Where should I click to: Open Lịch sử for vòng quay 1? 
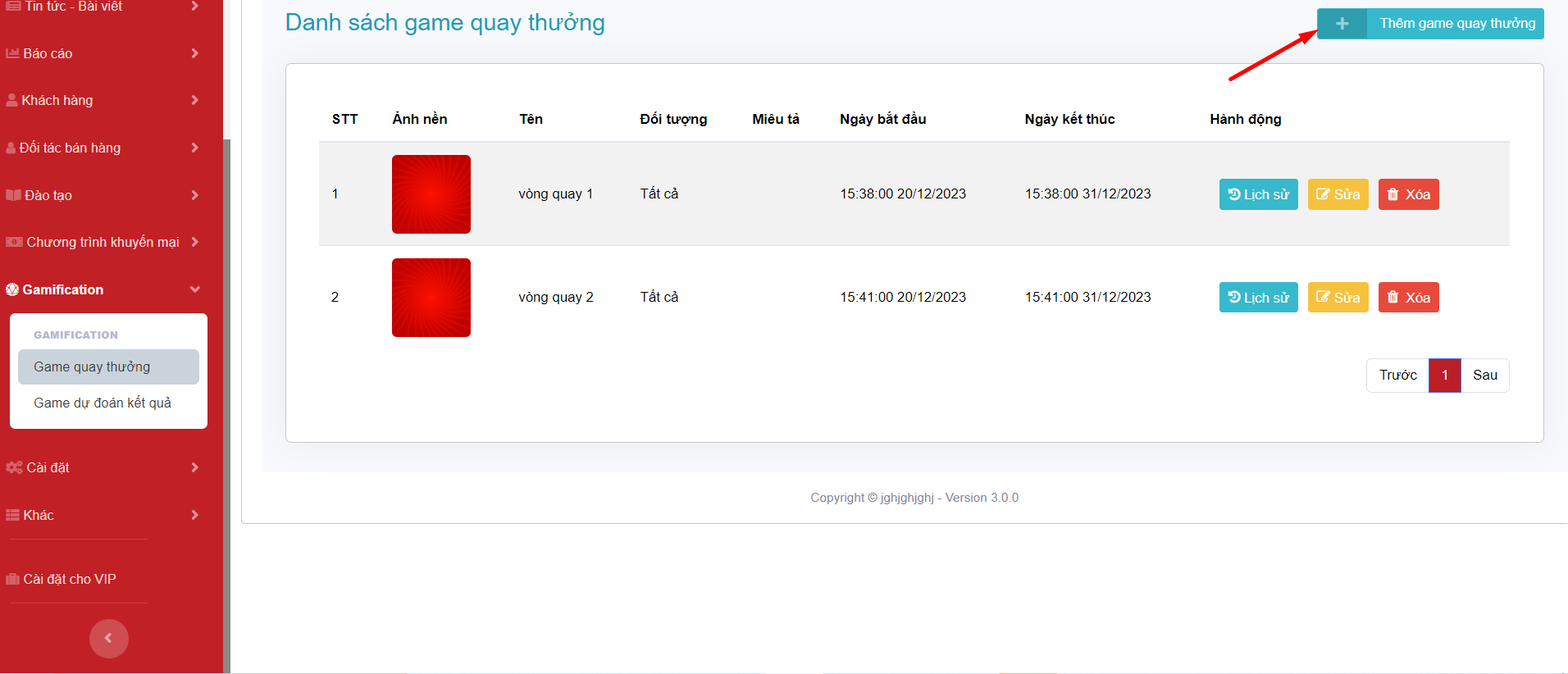[1258, 194]
